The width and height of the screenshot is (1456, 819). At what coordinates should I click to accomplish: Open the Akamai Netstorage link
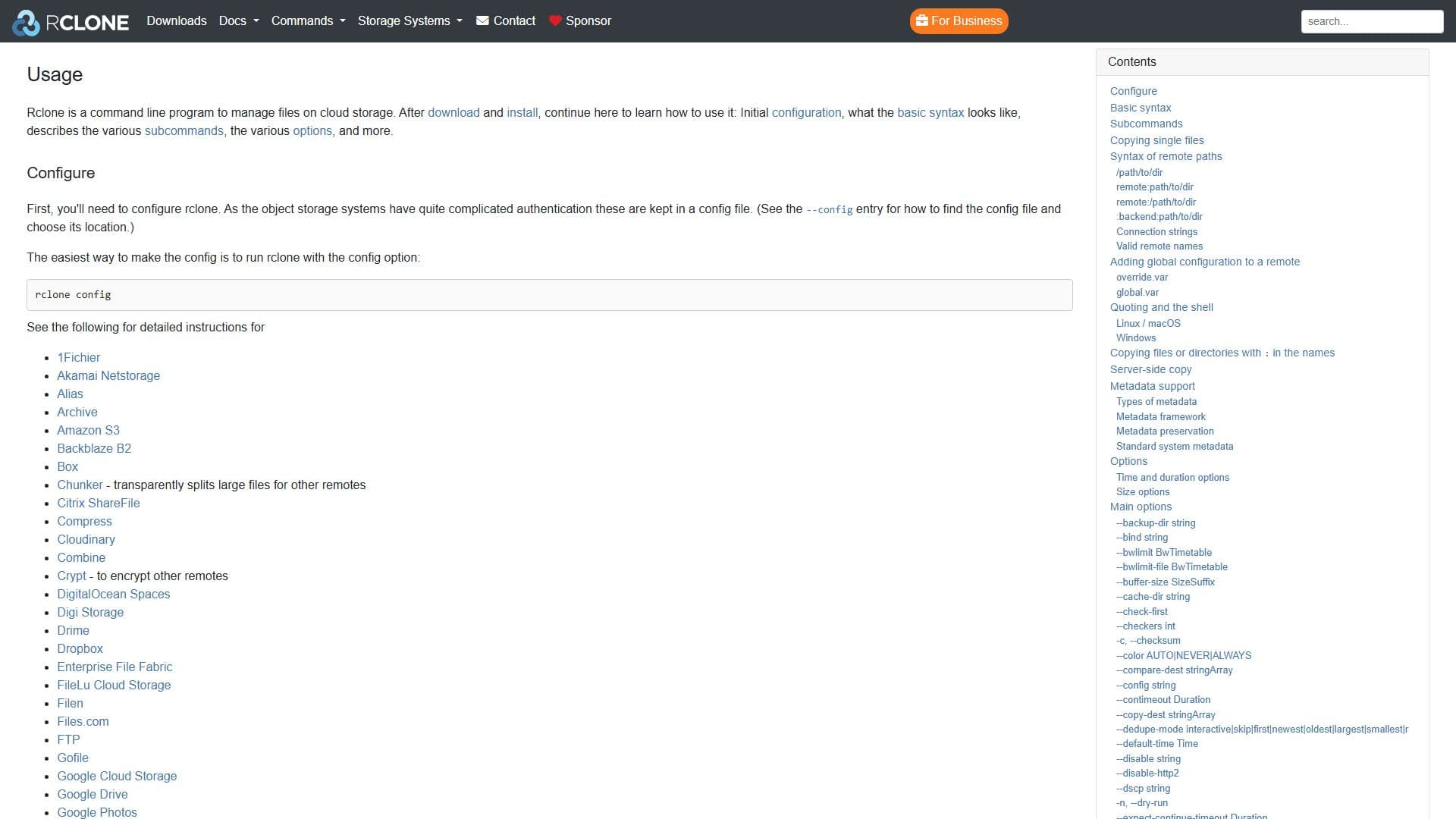(108, 375)
